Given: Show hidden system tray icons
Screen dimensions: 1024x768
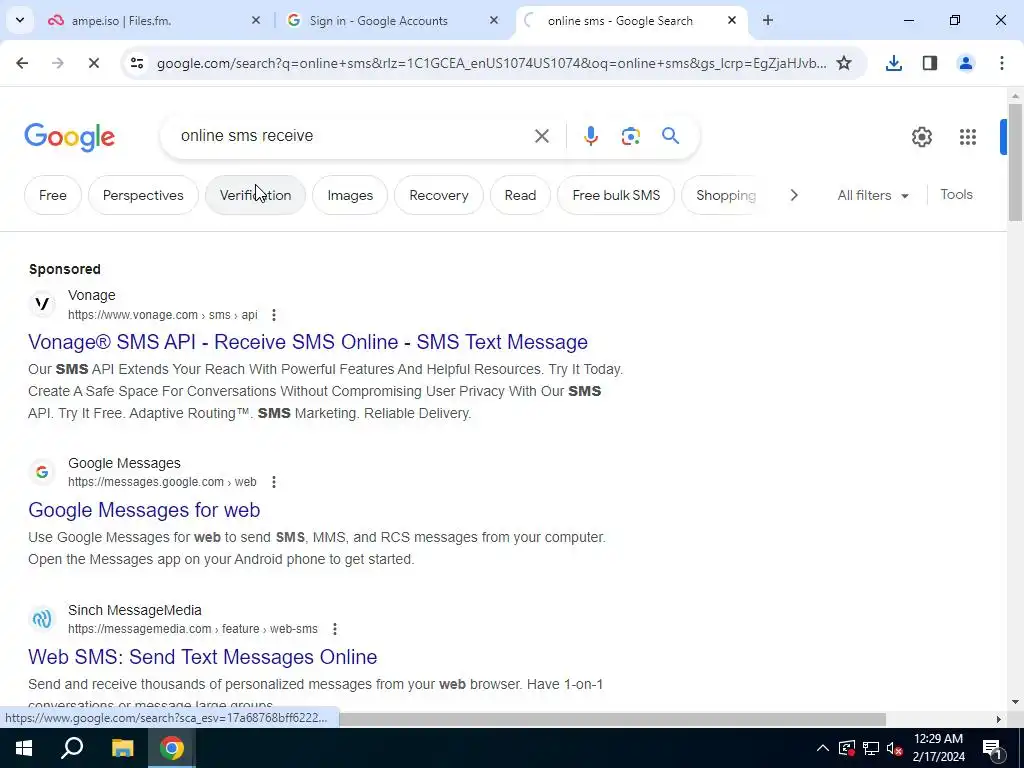Looking at the screenshot, I should [822, 748].
